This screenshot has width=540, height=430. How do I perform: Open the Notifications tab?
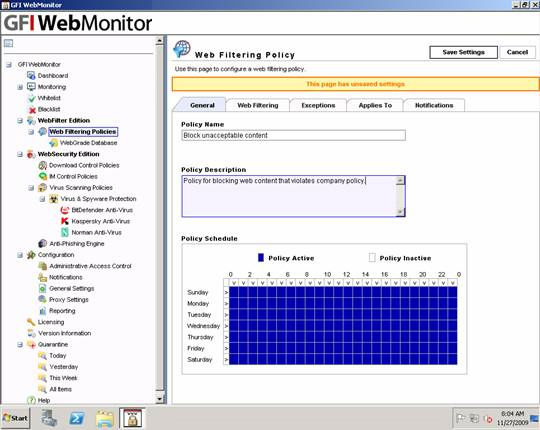point(434,105)
